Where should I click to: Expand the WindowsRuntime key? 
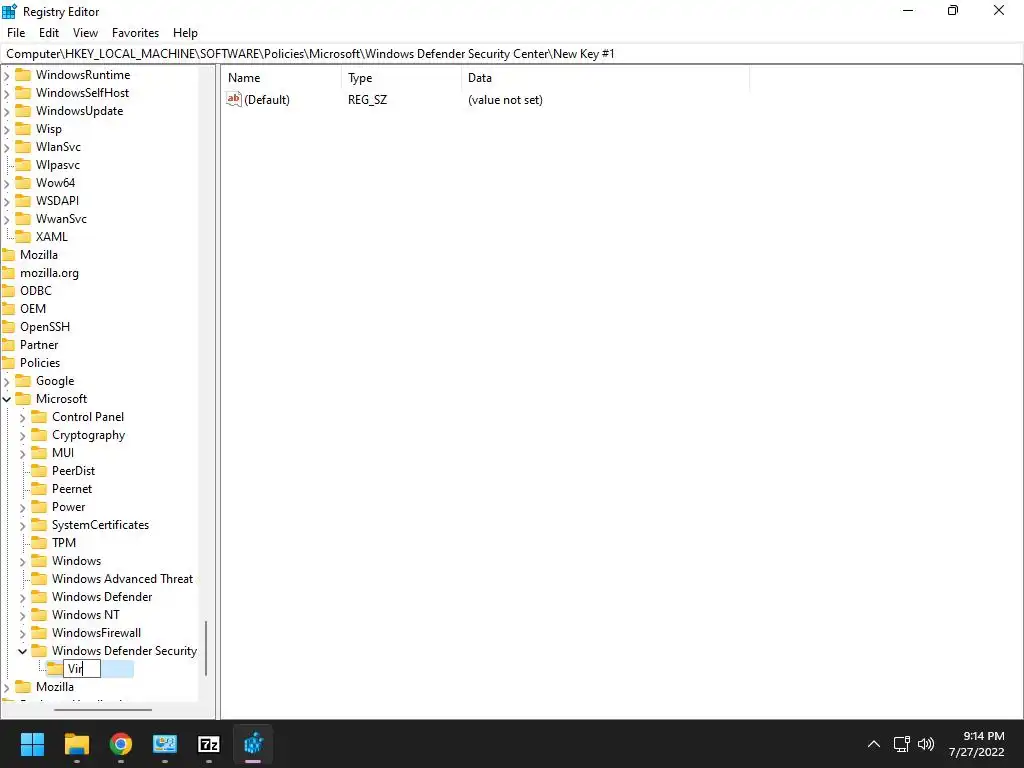pos(7,75)
